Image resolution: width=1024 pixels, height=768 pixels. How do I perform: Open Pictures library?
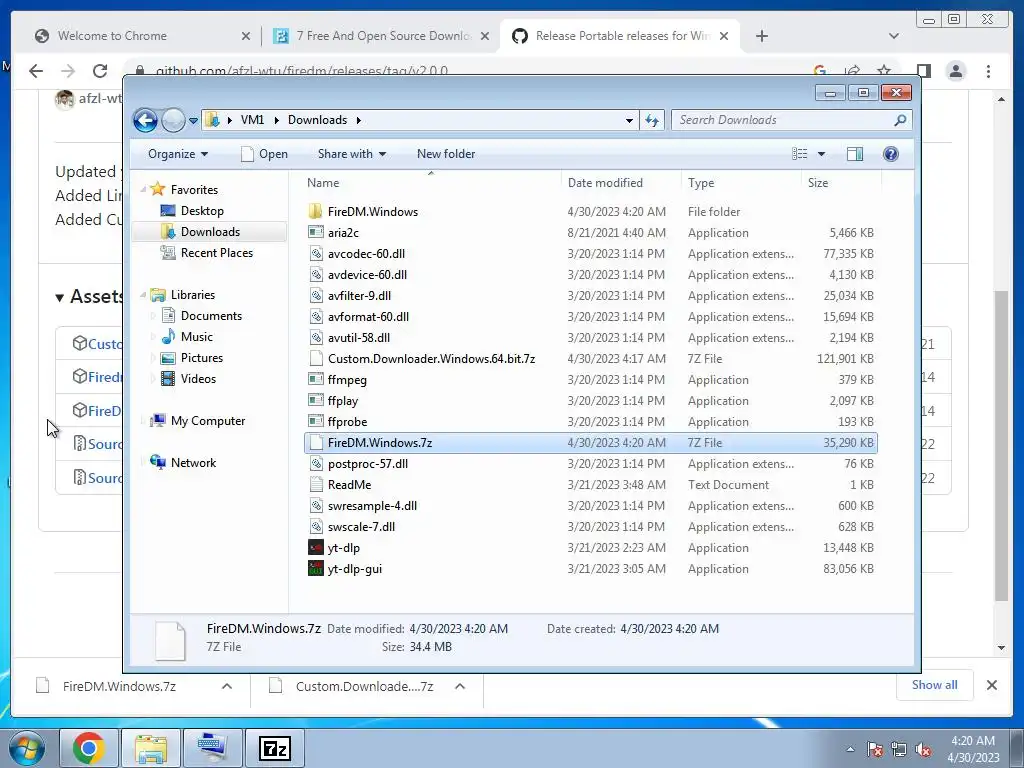coord(202,358)
